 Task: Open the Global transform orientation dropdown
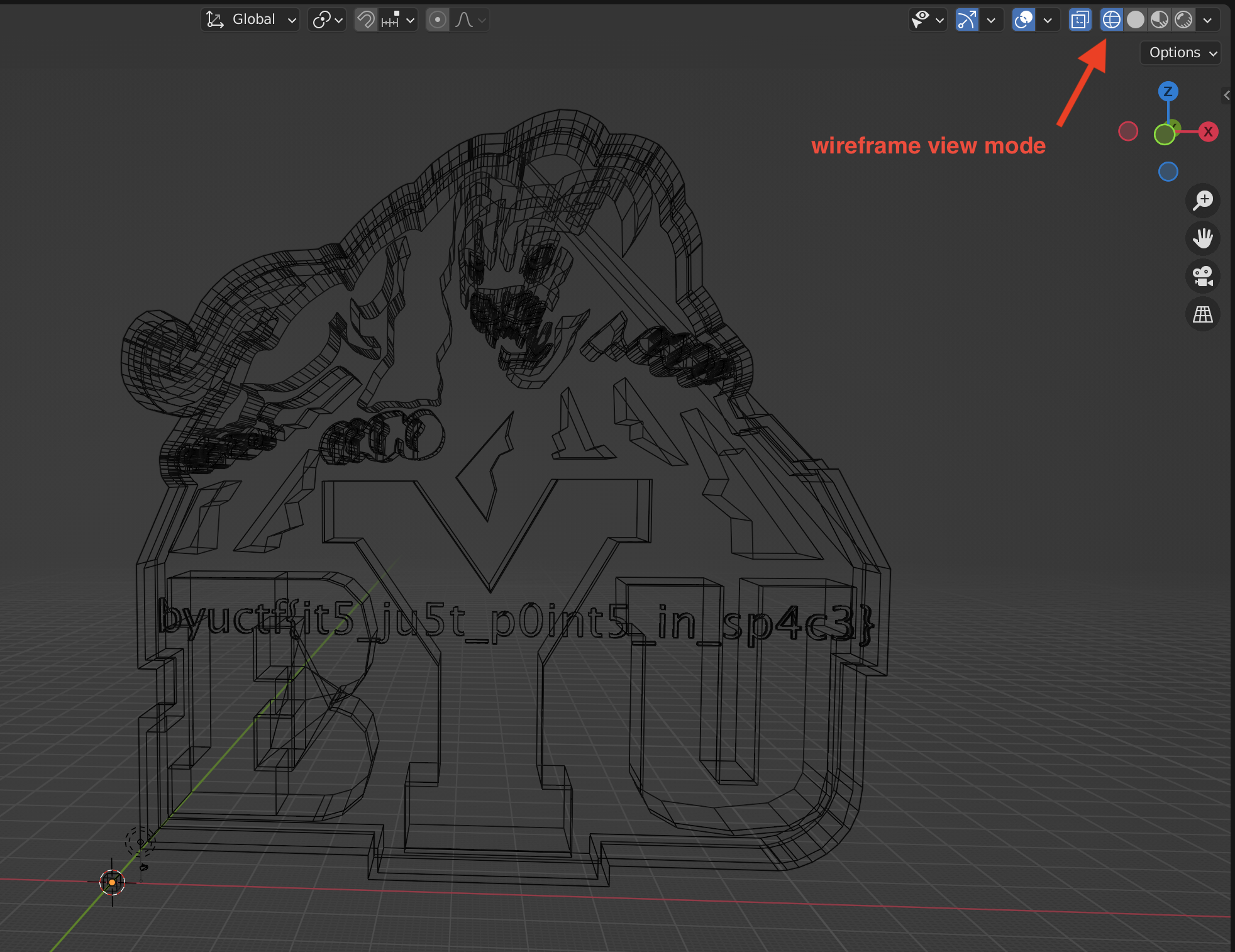pyautogui.click(x=250, y=20)
